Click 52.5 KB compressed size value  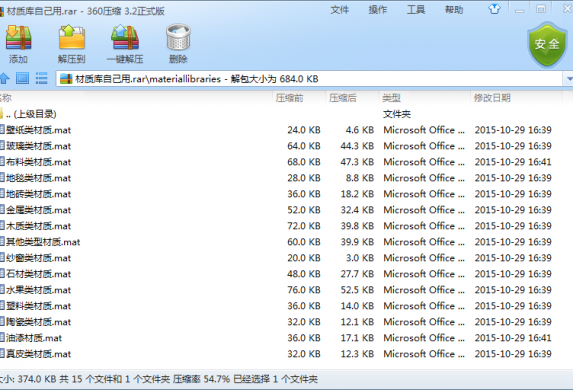[x=357, y=290]
